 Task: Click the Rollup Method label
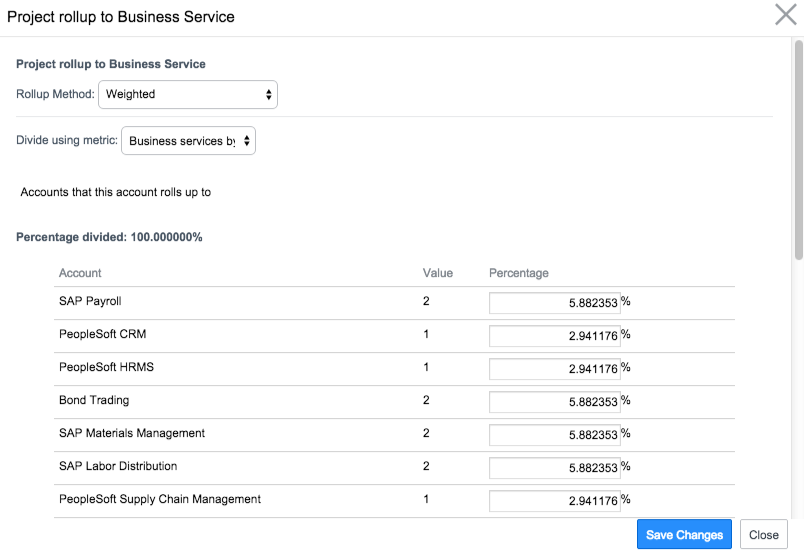[55, 94]
